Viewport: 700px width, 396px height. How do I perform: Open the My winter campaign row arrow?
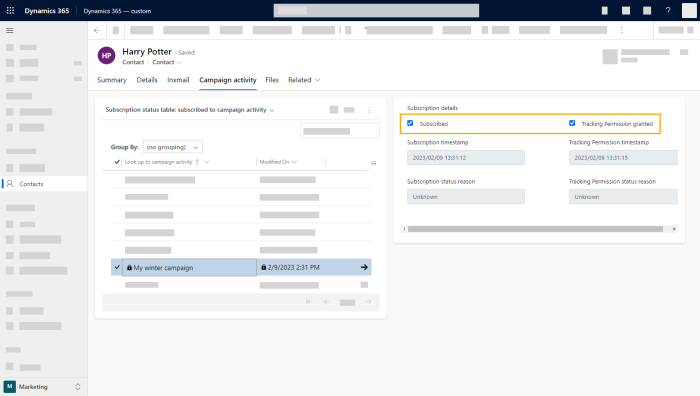(364, 267)
